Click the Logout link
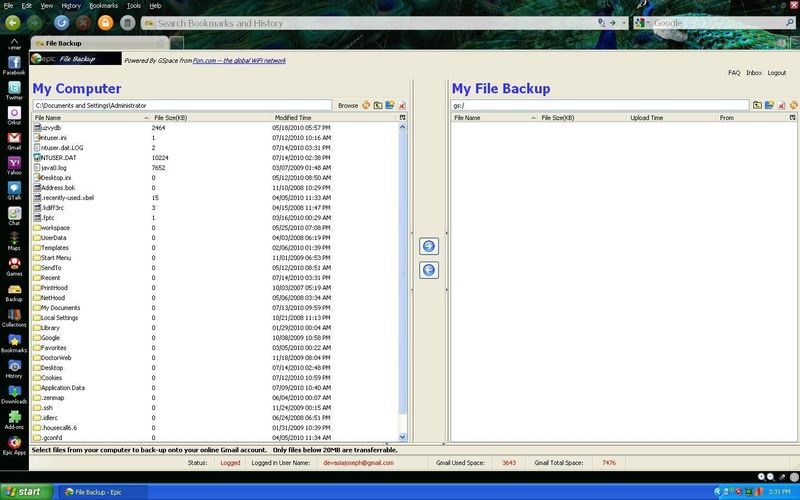Viewport: 800px width, 500px height. click(x=777, y=73)
